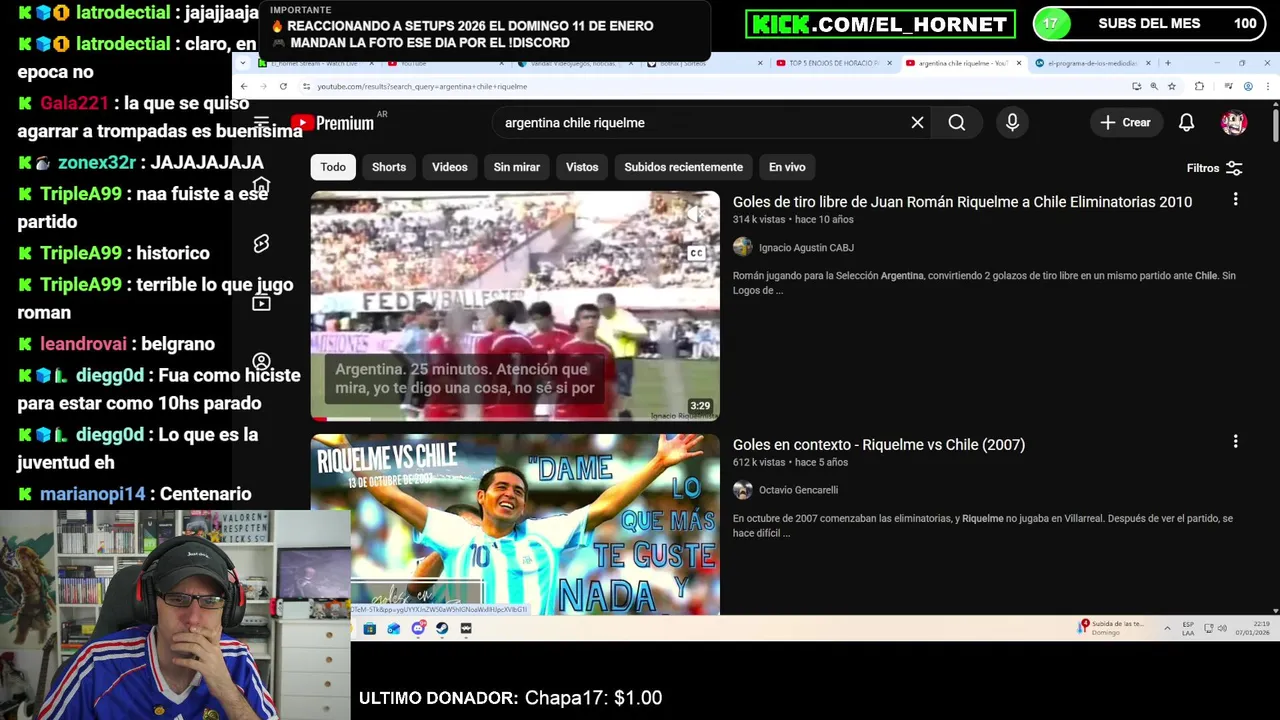Open video Goles en contexto Riquelme vs Chile
The image size is (1280, 720).
(x=879, y=445)
